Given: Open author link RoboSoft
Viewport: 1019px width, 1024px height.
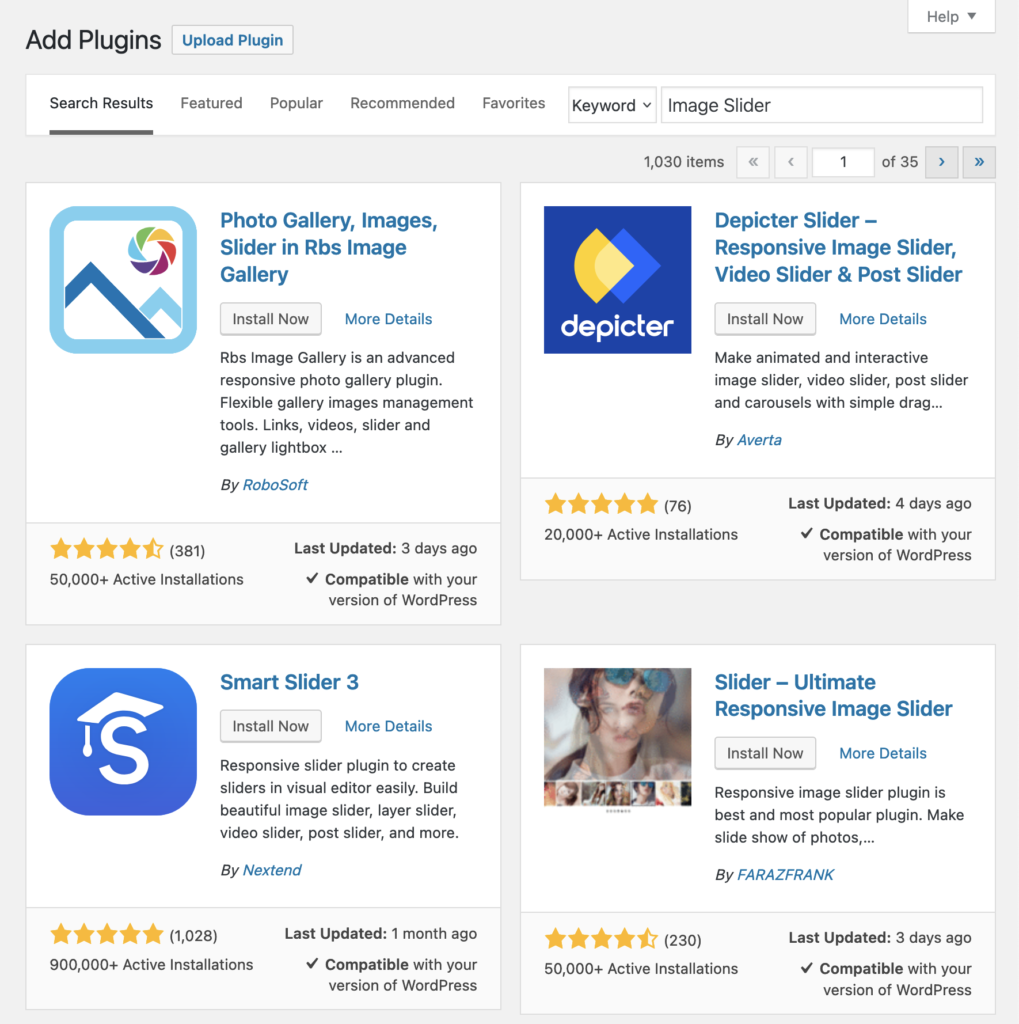Looking at the screenshot, I should coord(275,485).
